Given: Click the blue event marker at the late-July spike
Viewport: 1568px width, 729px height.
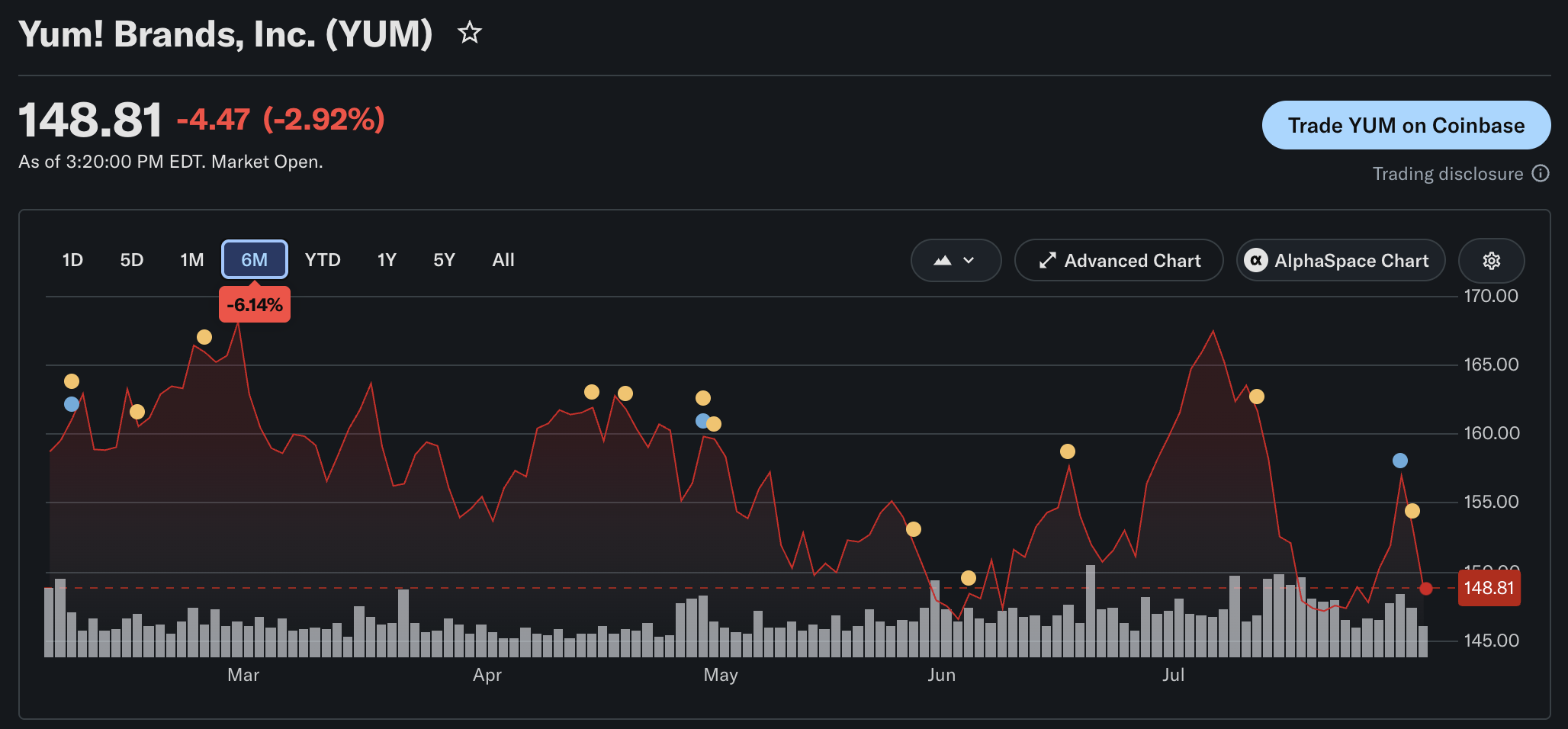Looking at the screenshot, I should pos(1400,461).
